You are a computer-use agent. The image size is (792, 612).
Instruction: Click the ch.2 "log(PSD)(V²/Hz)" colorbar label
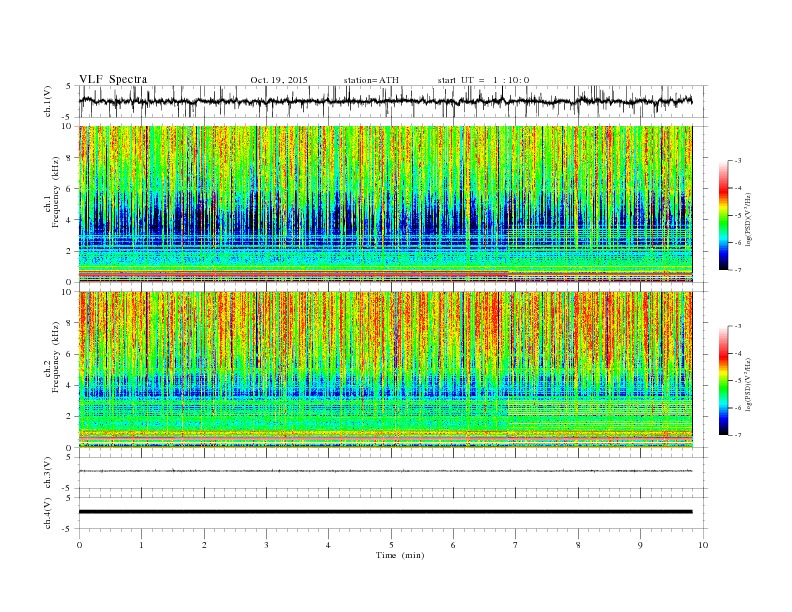pyautogui.click(x=748, y=385)
